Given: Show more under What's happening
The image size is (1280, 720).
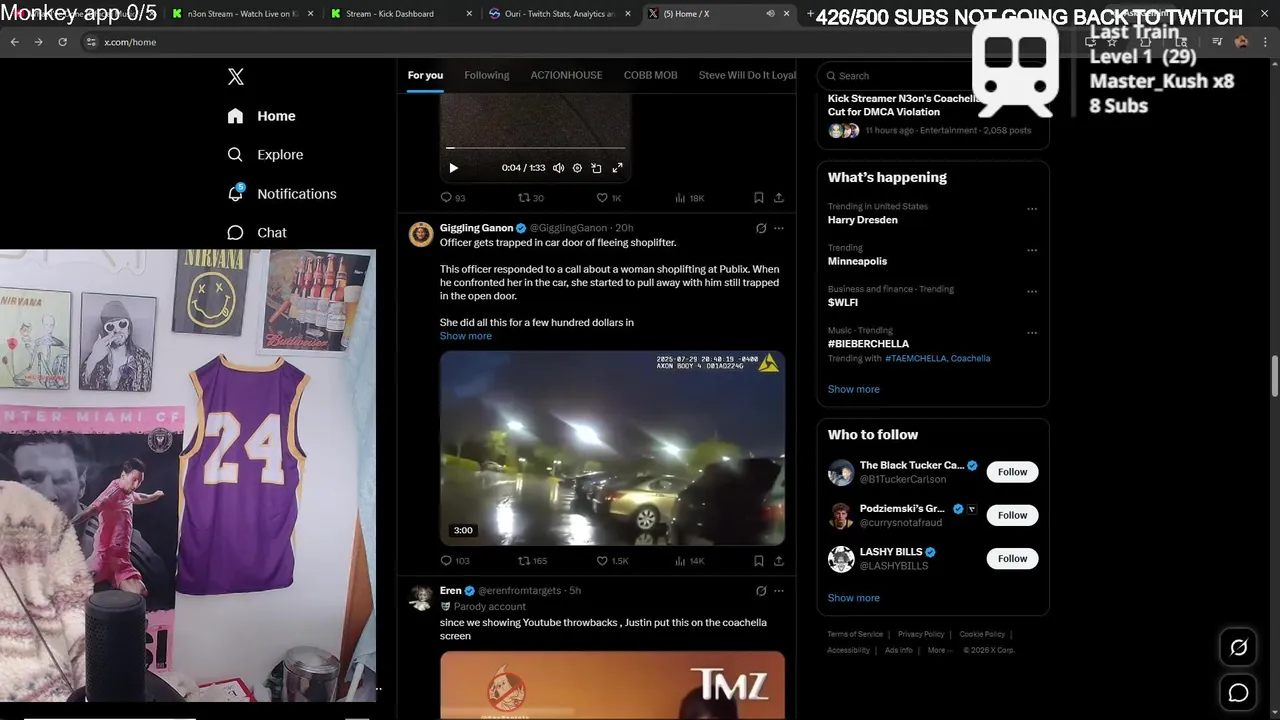Looking at the screenshot, I should point(853,389).
